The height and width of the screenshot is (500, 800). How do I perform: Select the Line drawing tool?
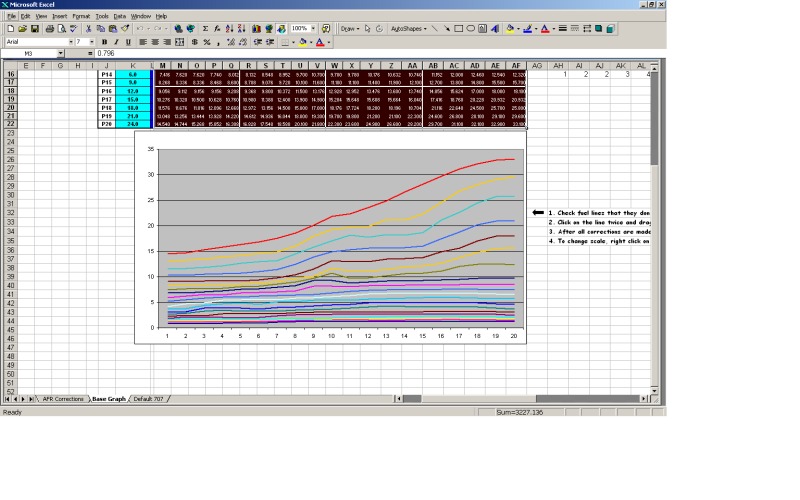[435, 29]
